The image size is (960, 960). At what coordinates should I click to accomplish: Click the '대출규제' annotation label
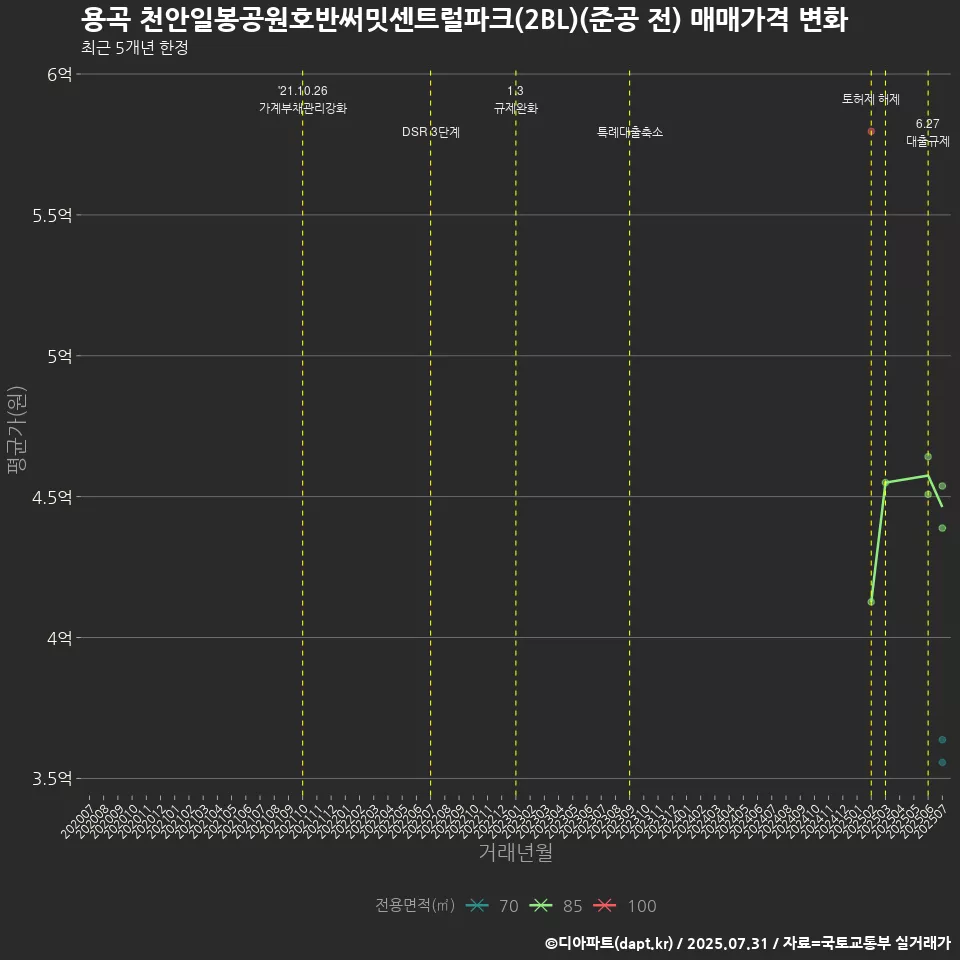[x=928, y=141]
